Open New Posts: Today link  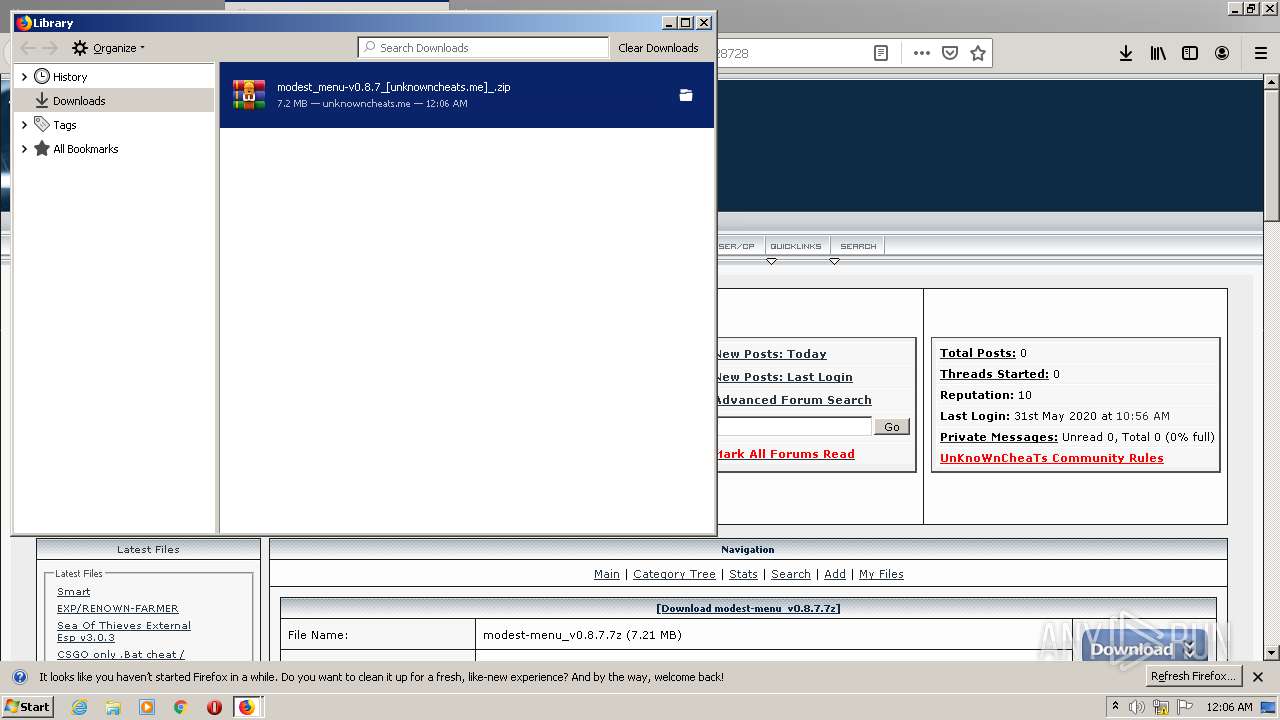[x=771, y=354]
